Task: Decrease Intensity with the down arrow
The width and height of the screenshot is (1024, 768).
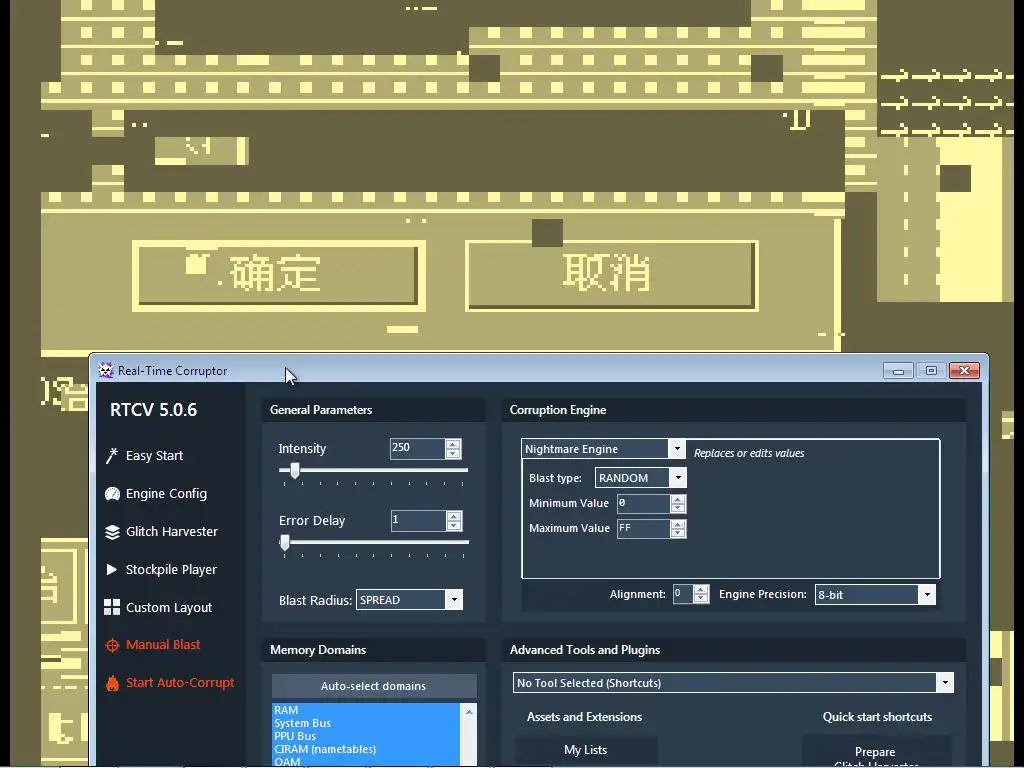Action: pyautogui.click(x=453, y=453)
